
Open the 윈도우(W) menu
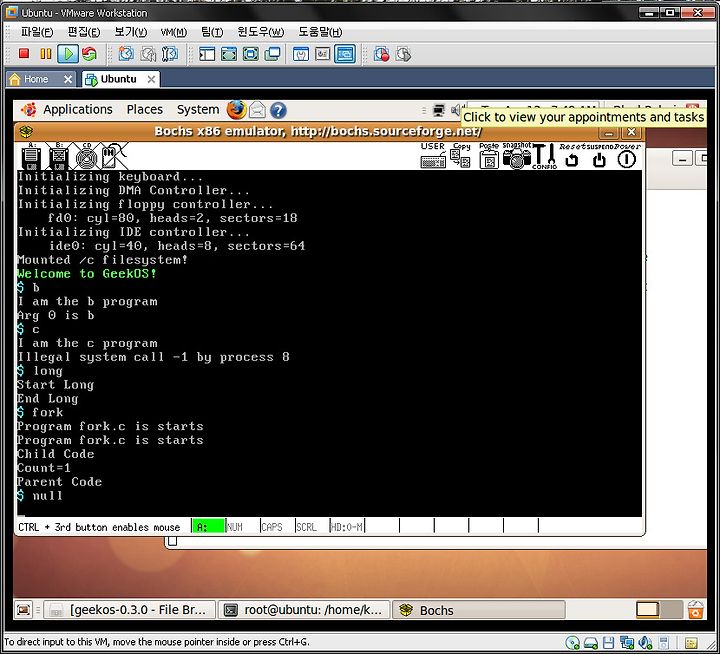click(x=260, y=32)
